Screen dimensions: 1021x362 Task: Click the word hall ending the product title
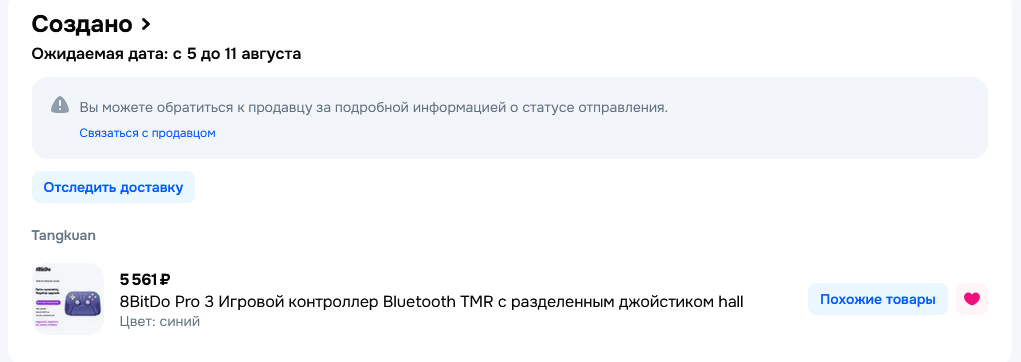click(730, 301)
